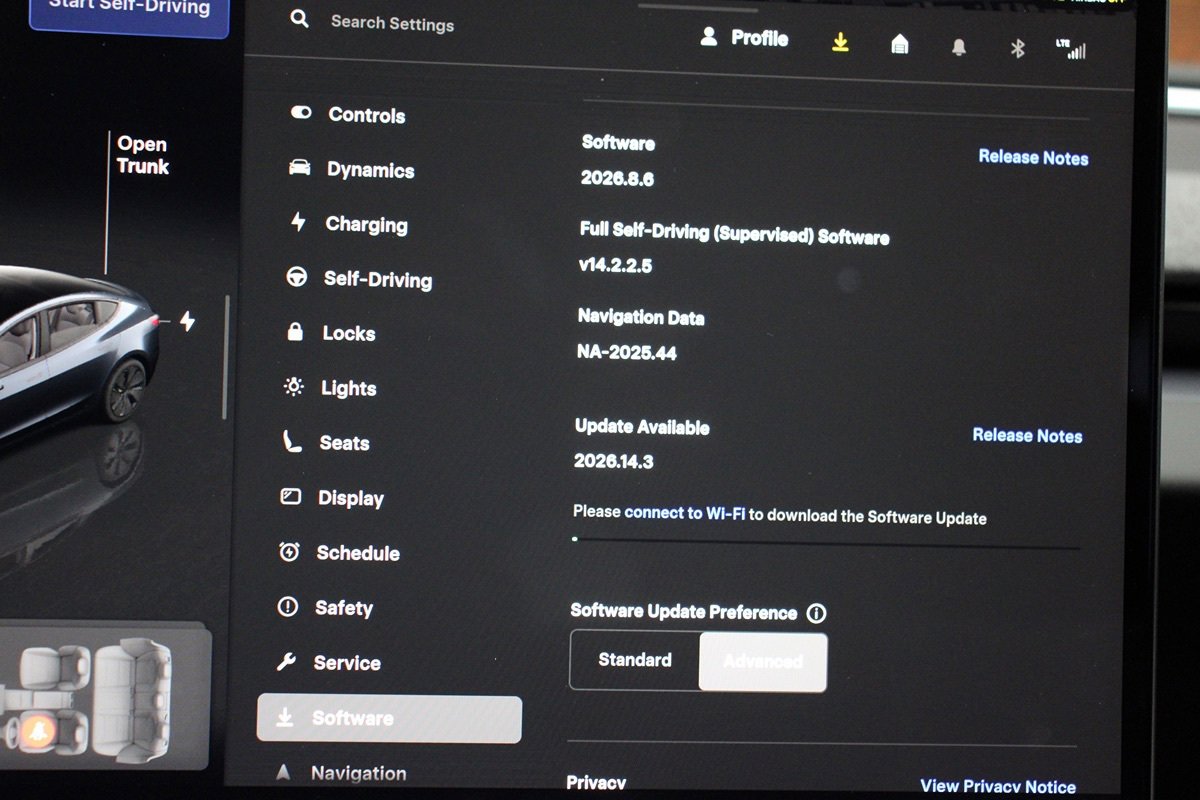The height and width of the screenshot is (800, 1200).
Task: Tap the seat layout thumbnail
Action: click(x=104, y=696)
